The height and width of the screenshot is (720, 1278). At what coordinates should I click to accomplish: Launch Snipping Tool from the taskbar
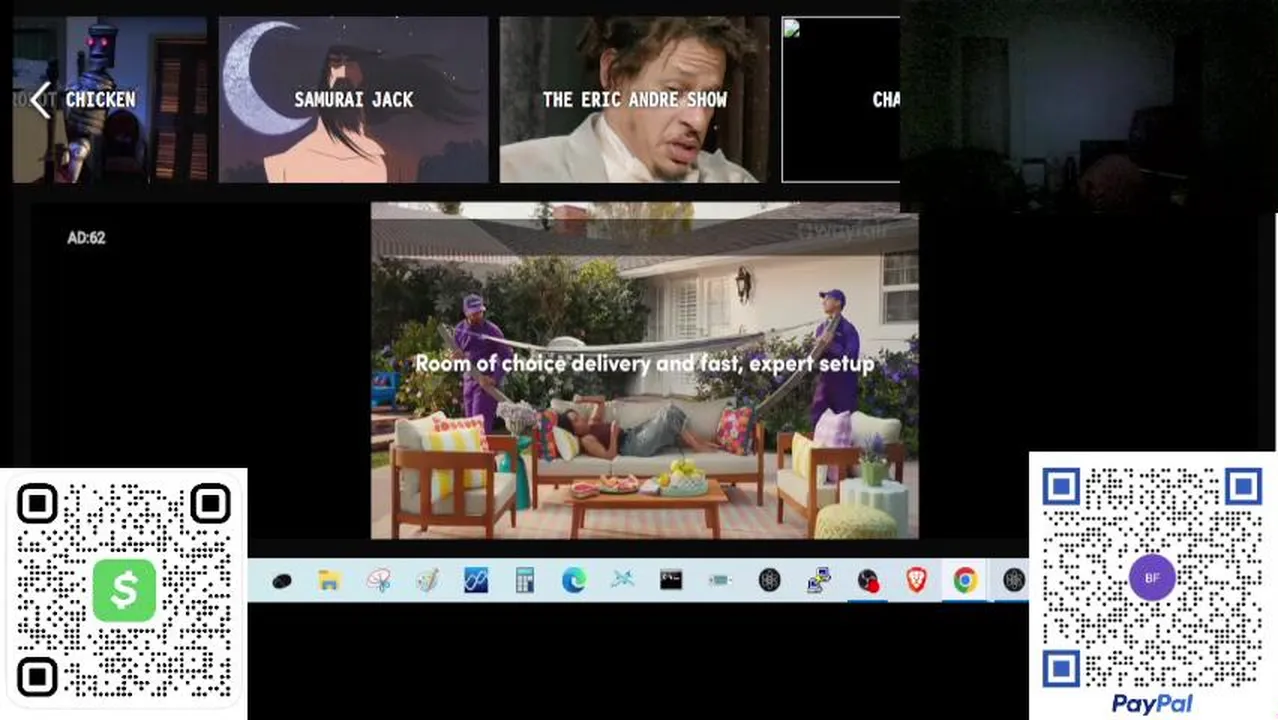379,580
